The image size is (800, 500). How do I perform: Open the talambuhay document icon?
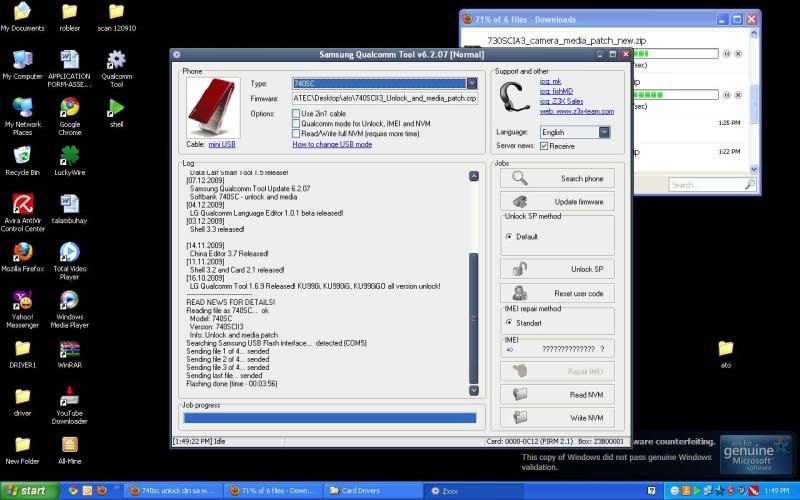coord(69,209)
